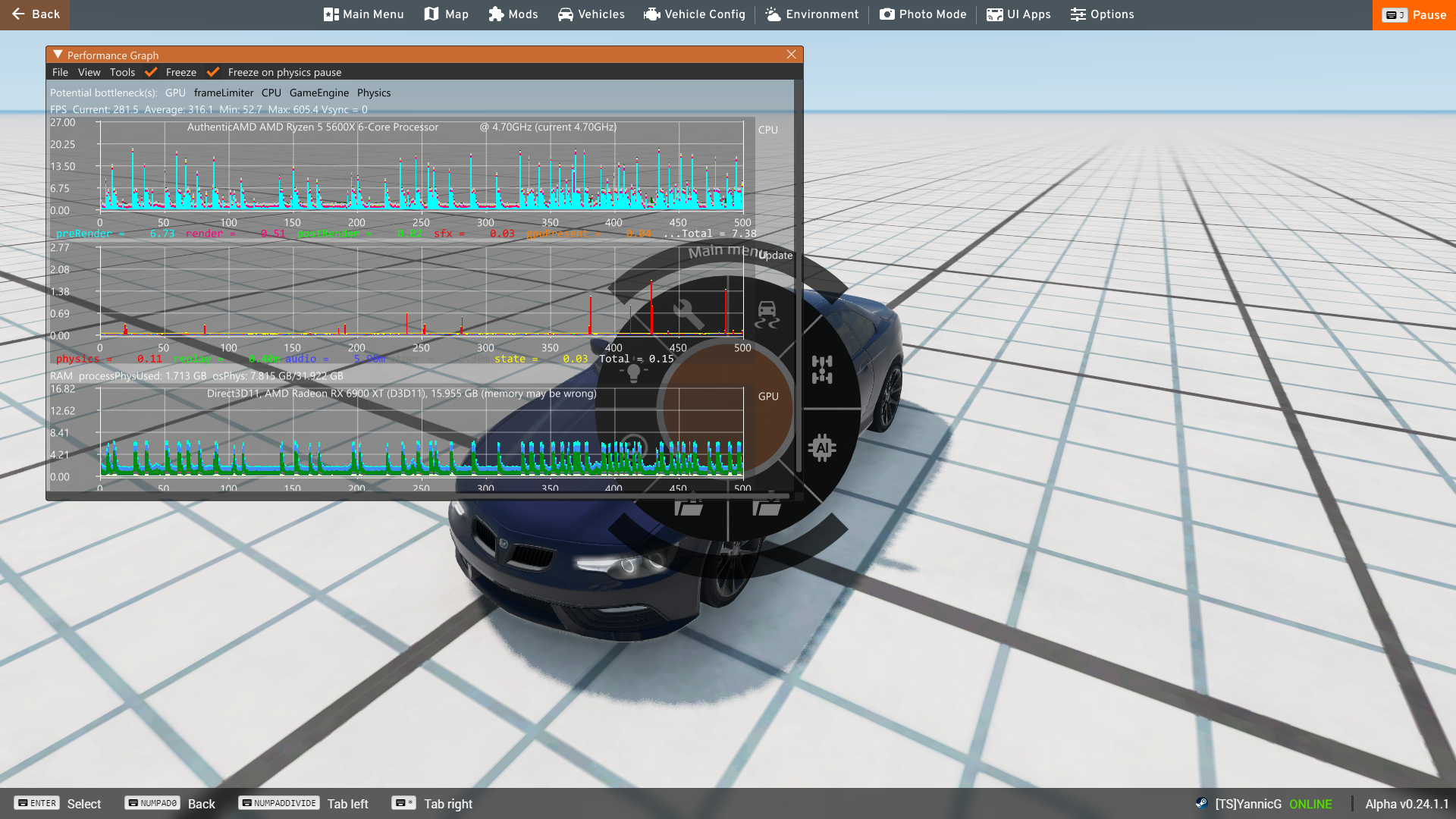This screenshot has height=819, width=1456.
Task: Click the NUMPAD0 Back key hint
Action: [x=171, y=804]
